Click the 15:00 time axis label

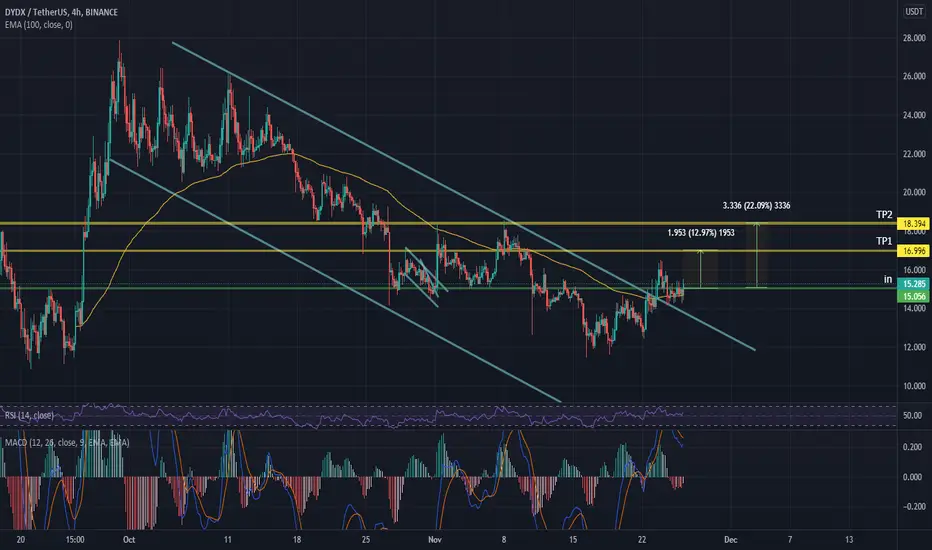pos(75,540)
